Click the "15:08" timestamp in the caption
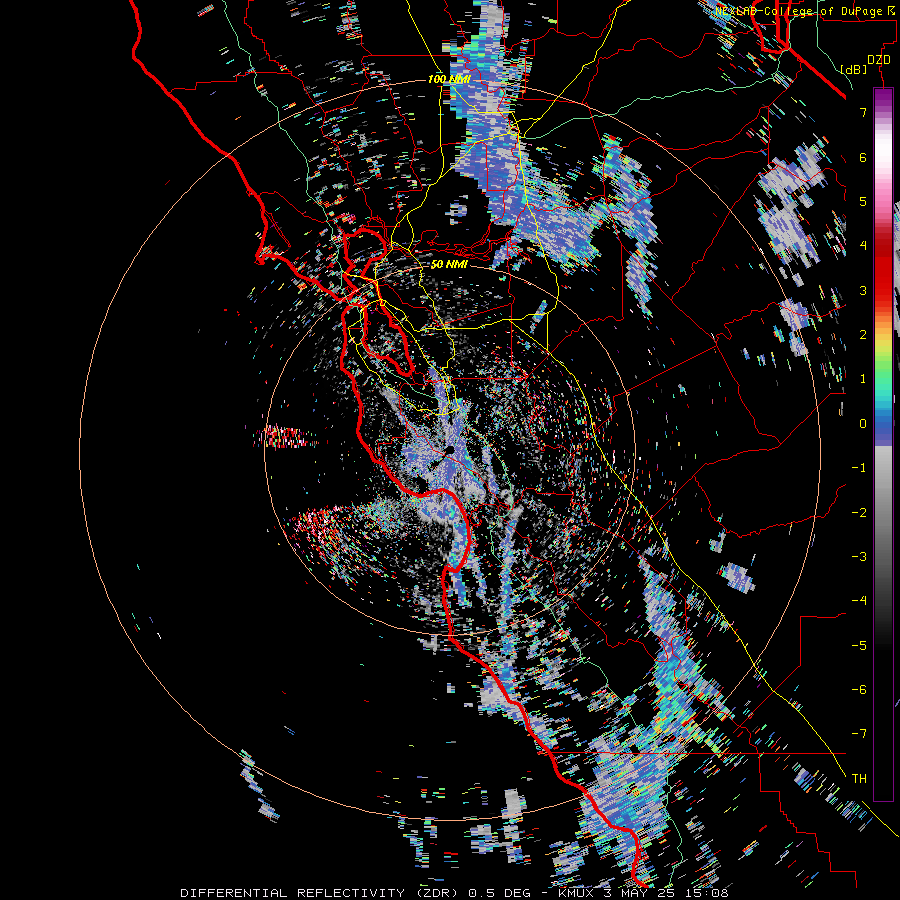This screenshot has height=900, width=900. 708,893
